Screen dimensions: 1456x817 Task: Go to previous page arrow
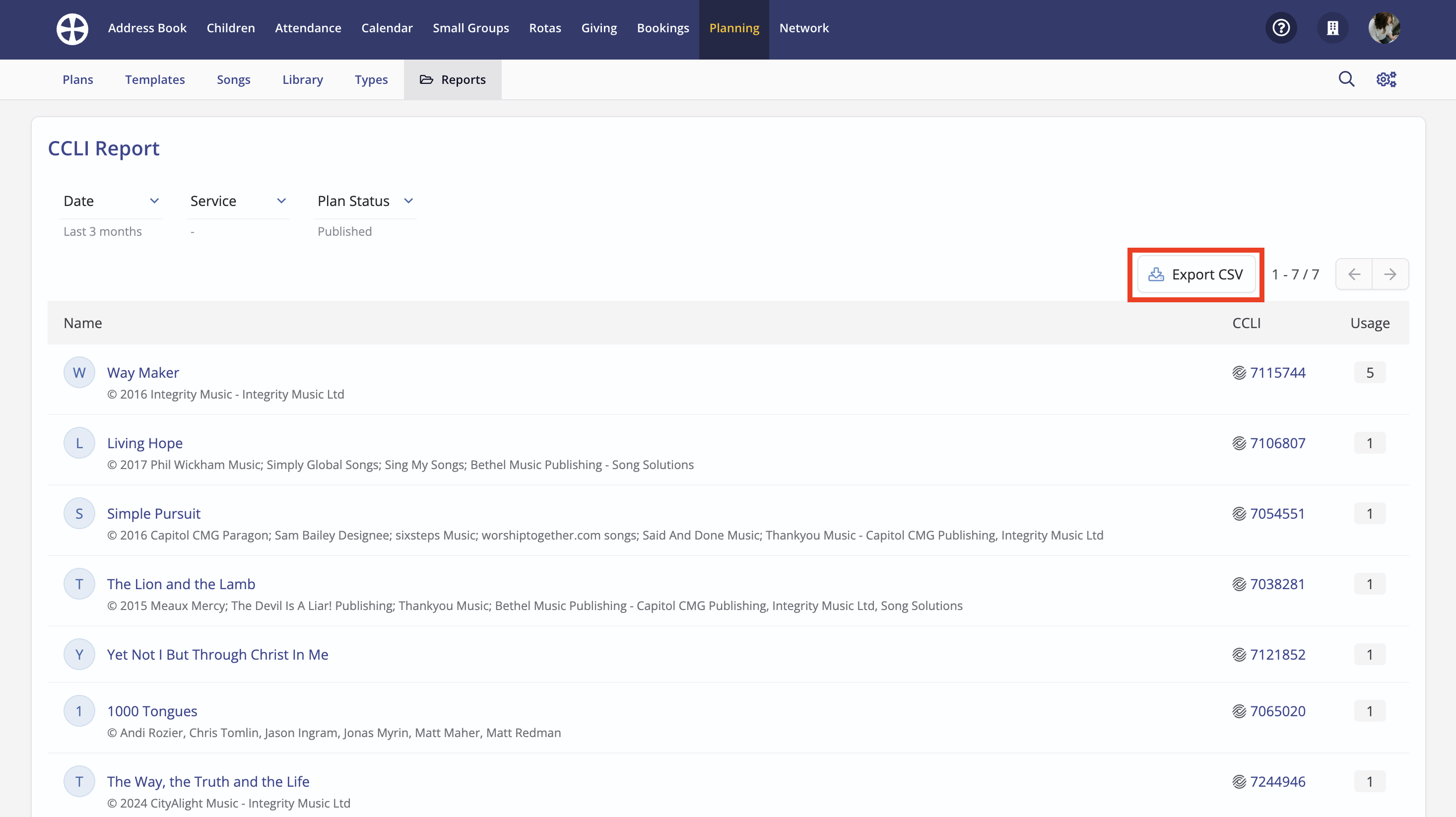pos(1354,274)
